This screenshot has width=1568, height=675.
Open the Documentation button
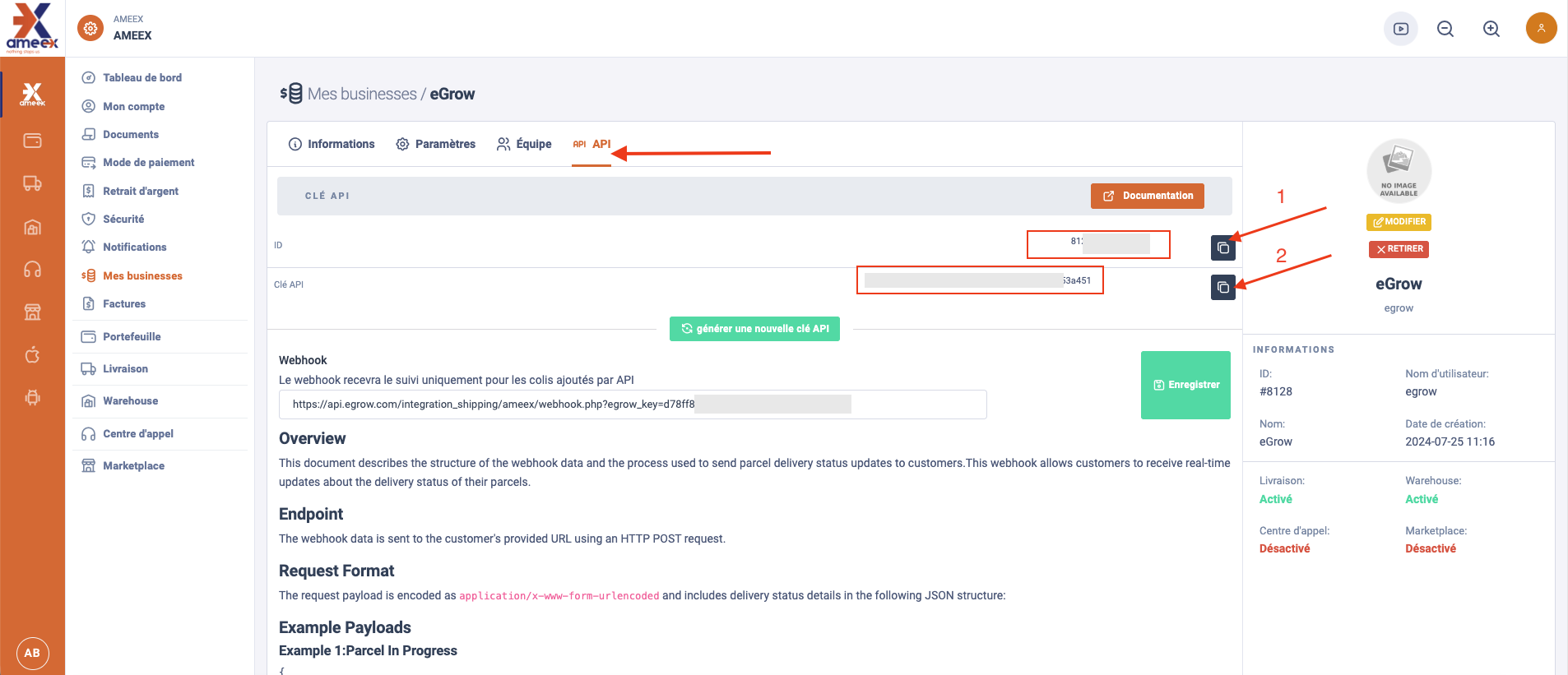(x=1147, y=196)
